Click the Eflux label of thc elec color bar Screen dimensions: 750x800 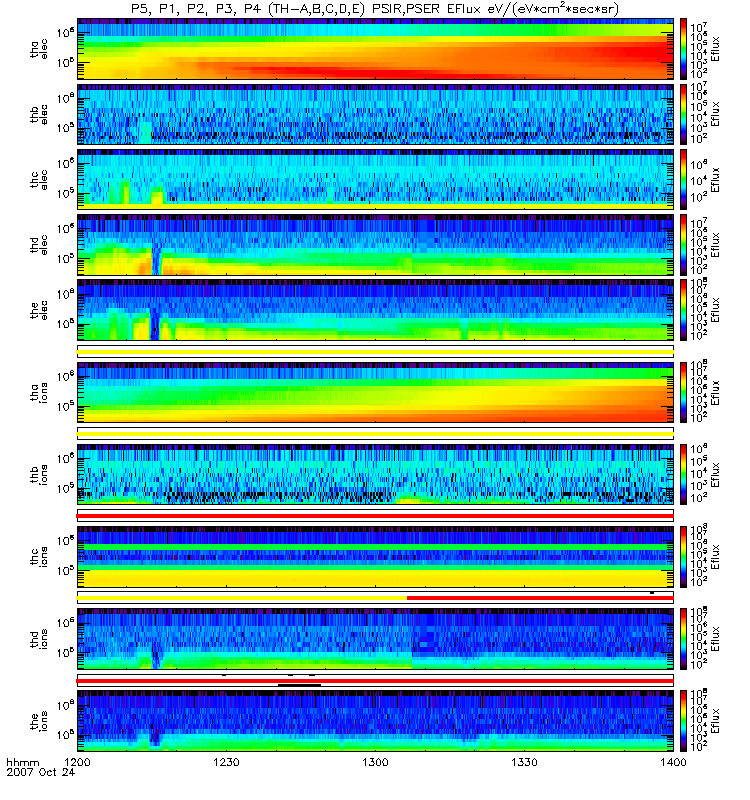pos(716,180)
